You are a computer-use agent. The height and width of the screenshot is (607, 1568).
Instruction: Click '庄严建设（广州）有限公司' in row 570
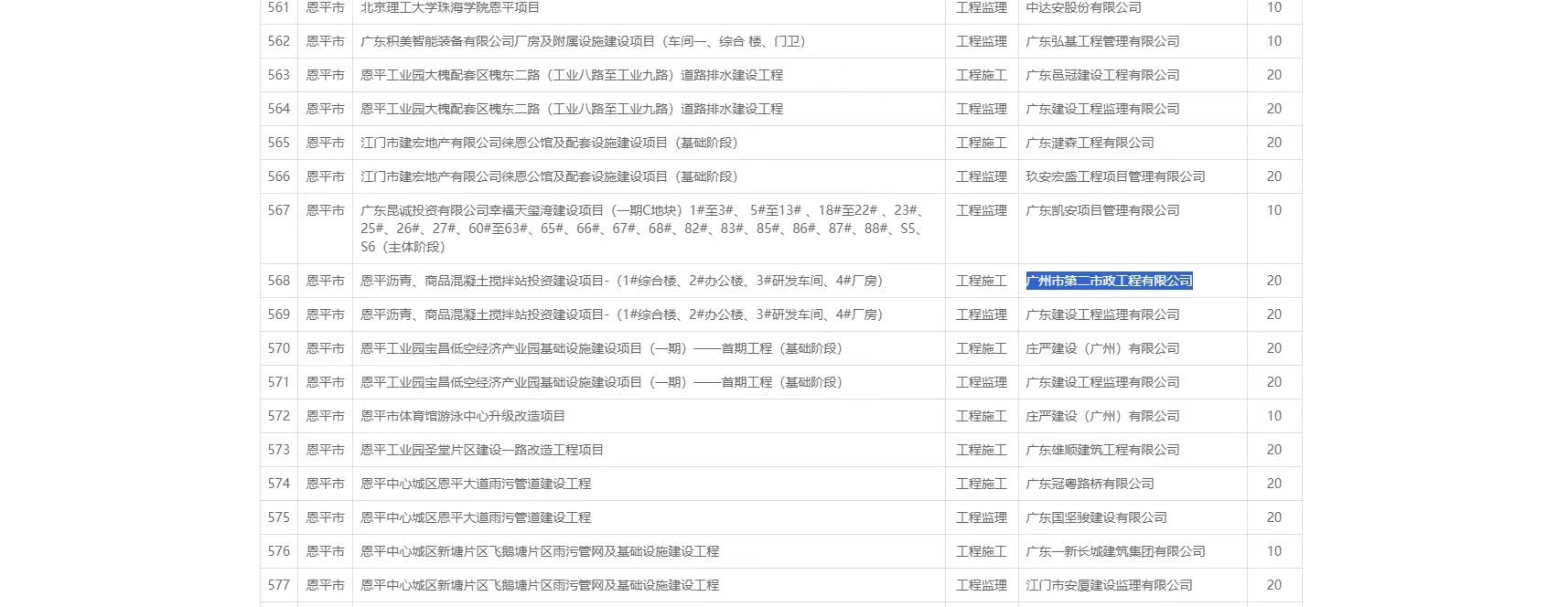(1102, 348)
